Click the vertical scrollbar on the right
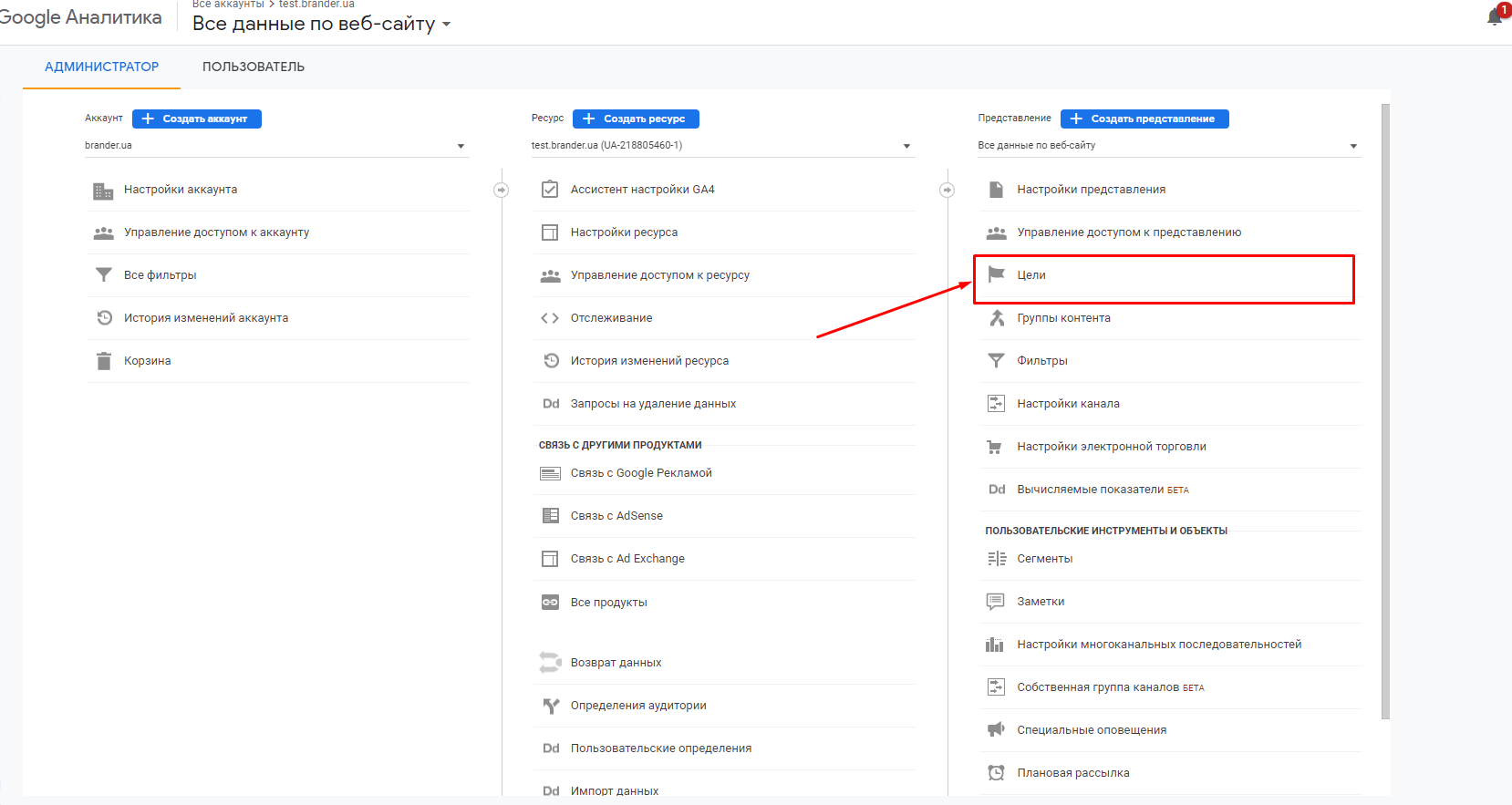 click(1385, 410)
